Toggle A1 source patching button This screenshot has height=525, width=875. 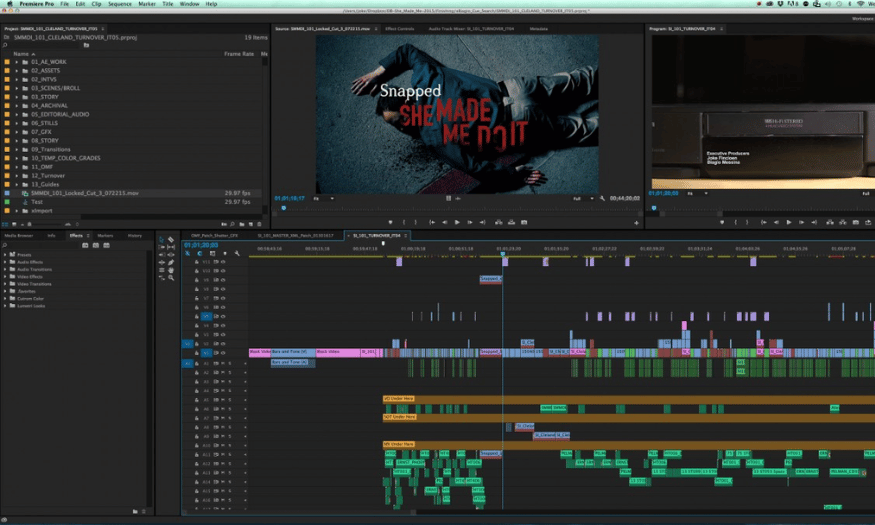187,363
